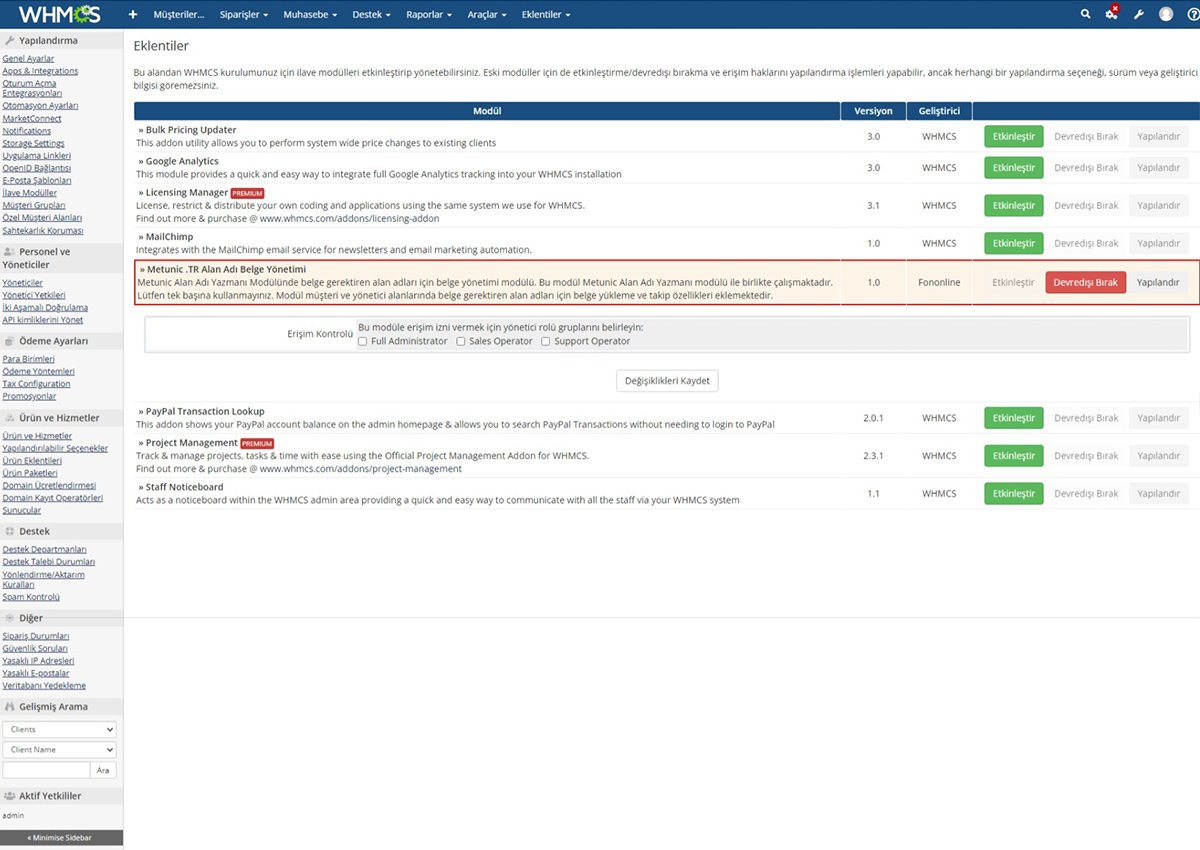
Task: Open Veritabanı Yedekleme link
Action: click(44, 686)
